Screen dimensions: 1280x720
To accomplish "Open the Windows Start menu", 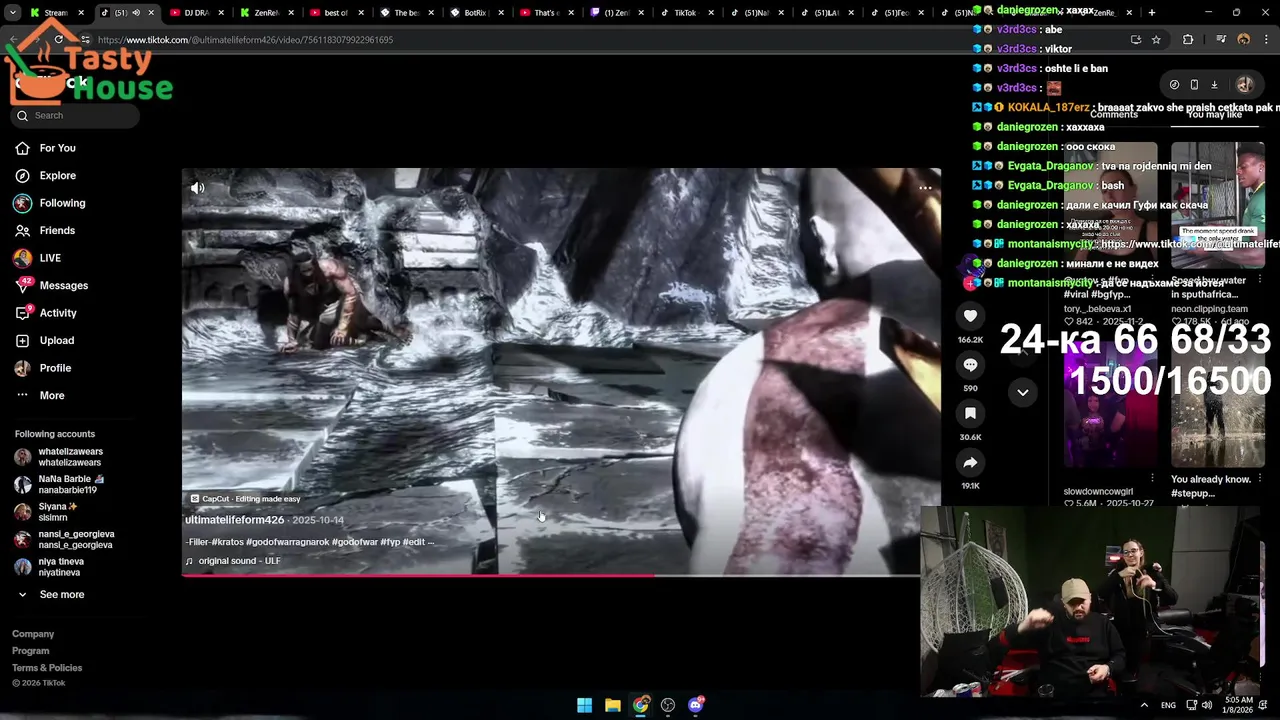I will click(585, 705).
